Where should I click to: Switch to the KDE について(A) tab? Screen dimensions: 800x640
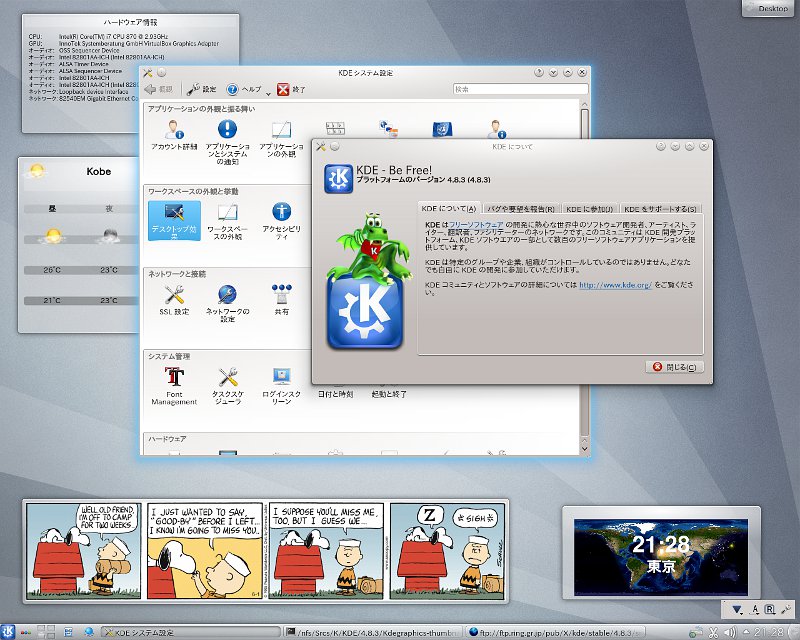[449, 208]
